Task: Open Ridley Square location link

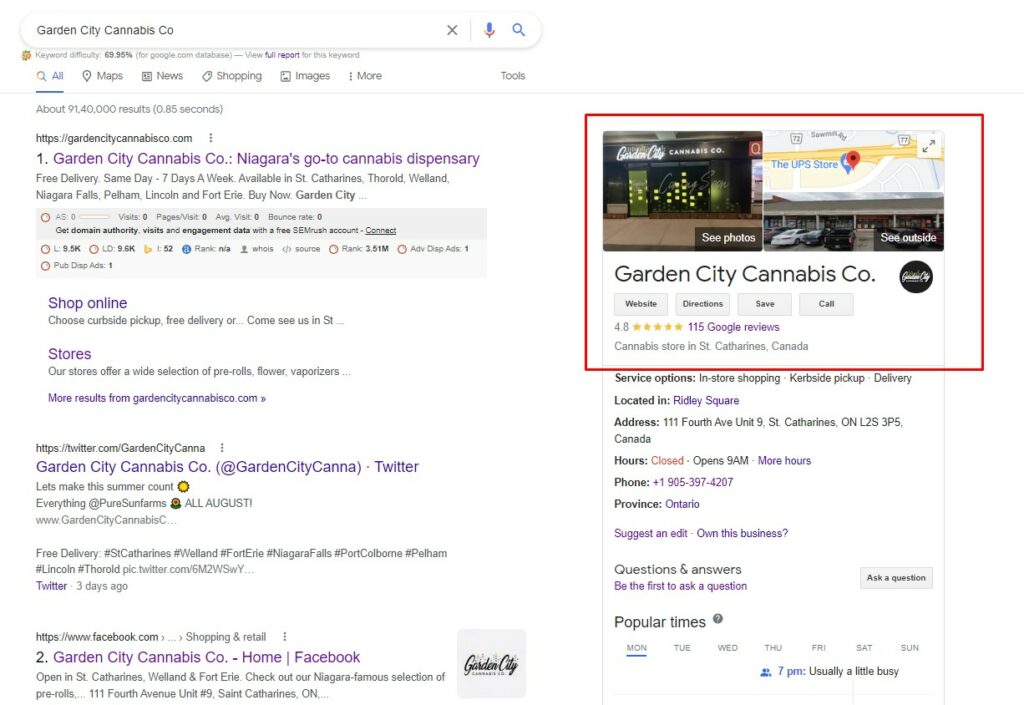Action: 706,401
